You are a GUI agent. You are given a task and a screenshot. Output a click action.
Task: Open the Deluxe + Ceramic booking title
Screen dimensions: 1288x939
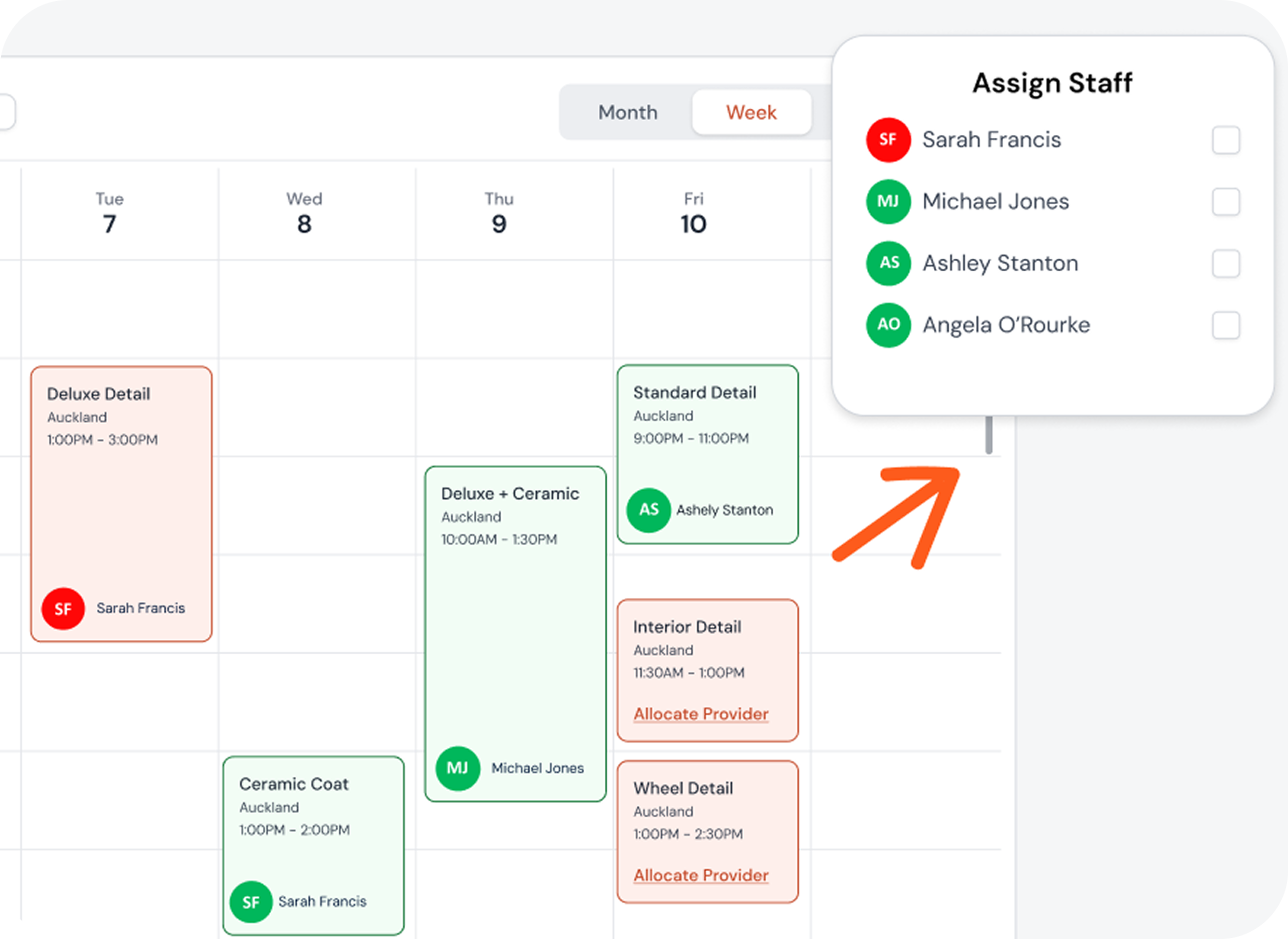(x=510, y=493)
